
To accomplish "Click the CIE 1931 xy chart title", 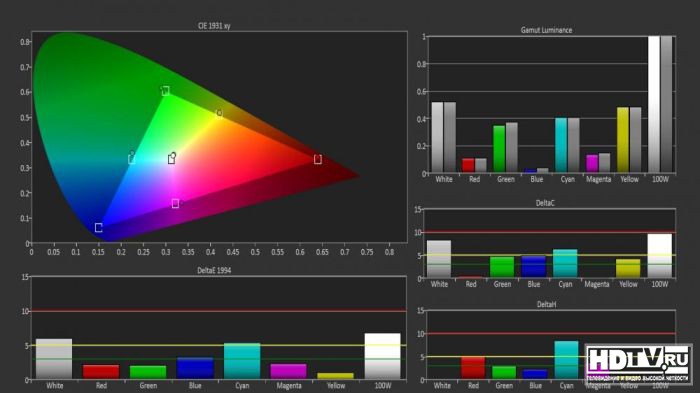I will [214, 26].
